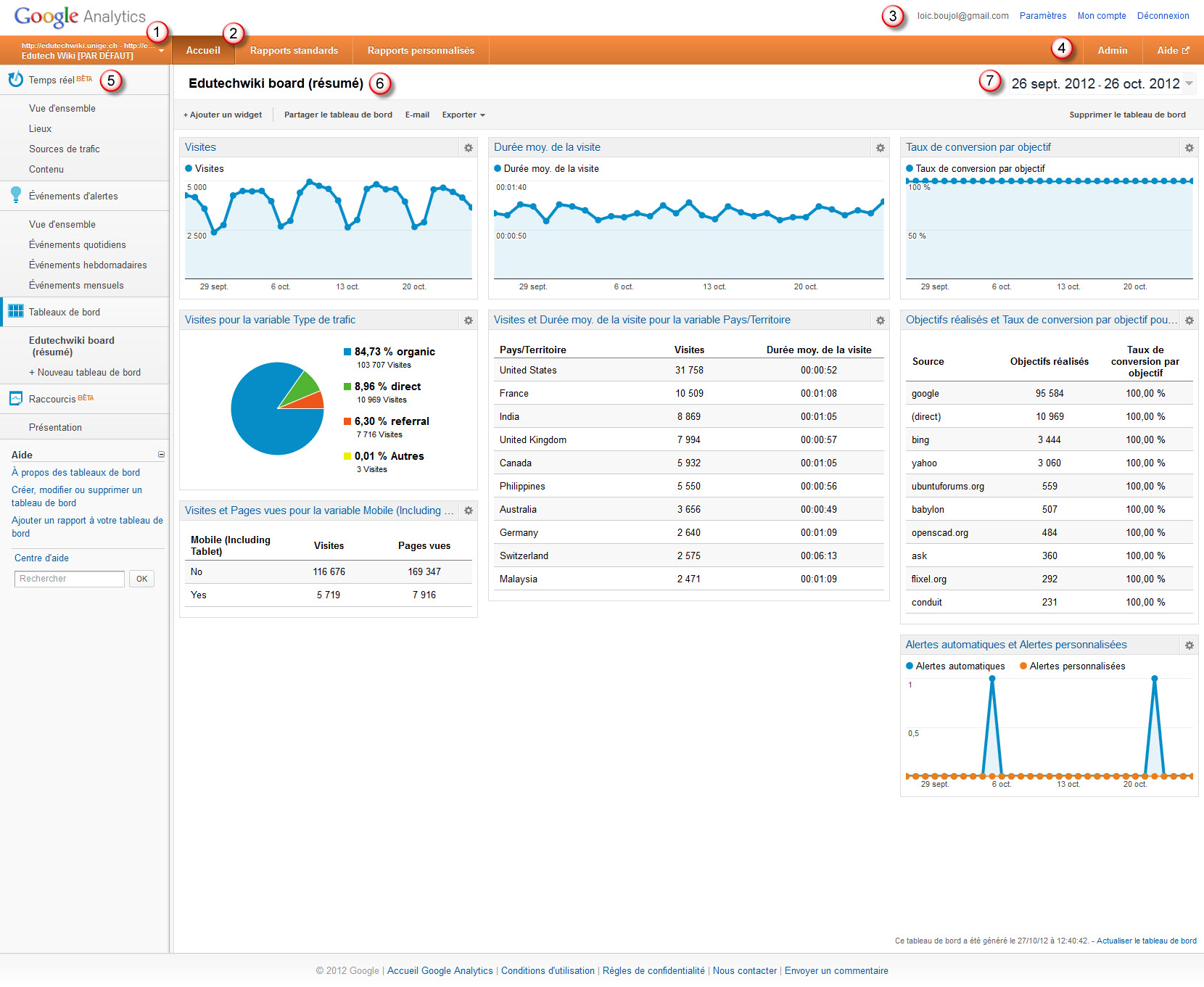Click the Nous contacter footer link
The width and height of the screenshot is (1204, 987).
coord(745,970)
